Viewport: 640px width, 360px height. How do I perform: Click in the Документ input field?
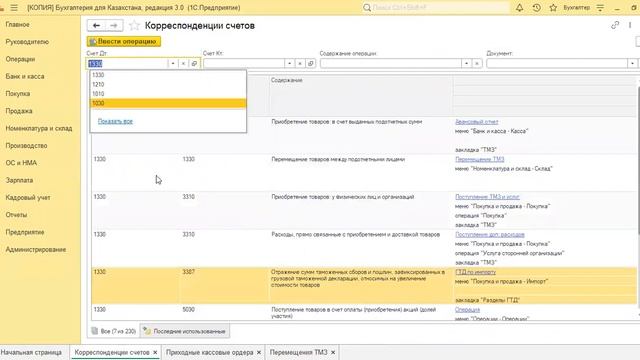click(557, 64)
